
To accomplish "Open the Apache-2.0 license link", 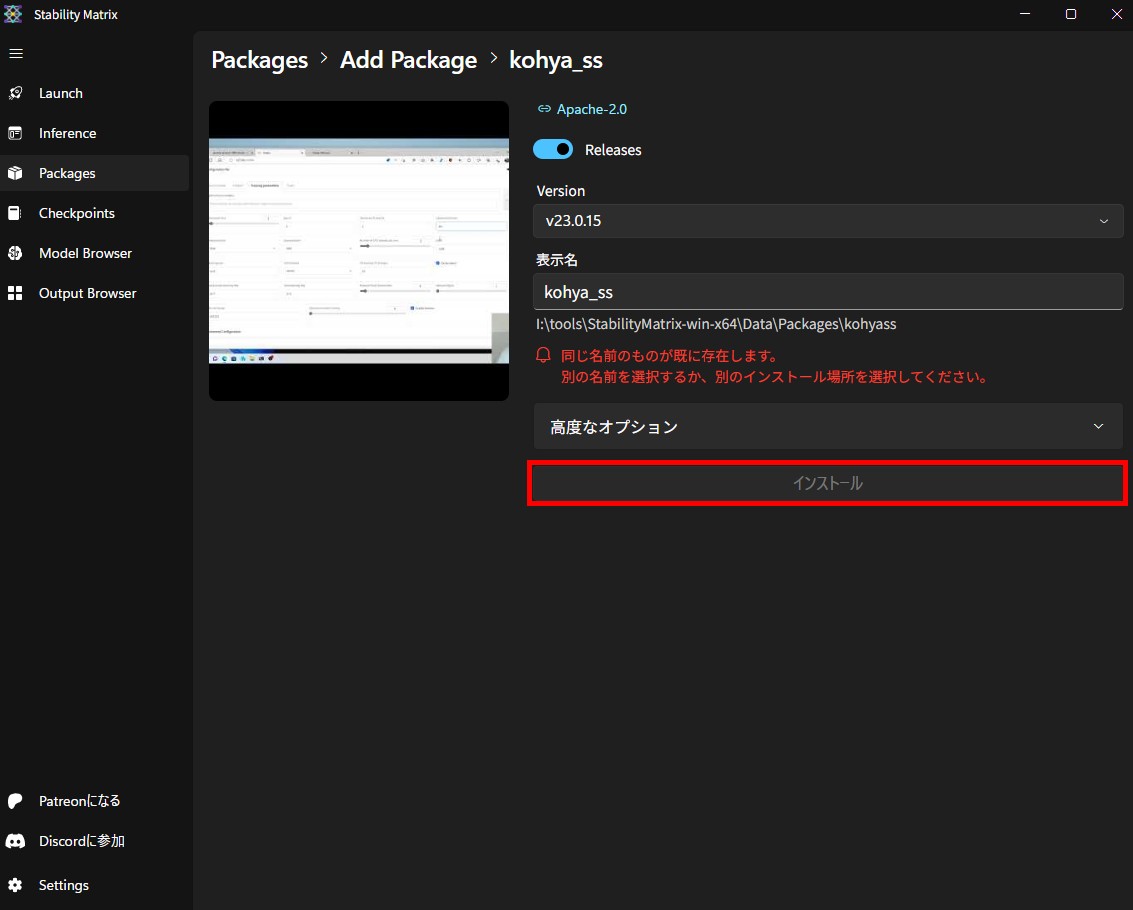I will pos(592,109).
